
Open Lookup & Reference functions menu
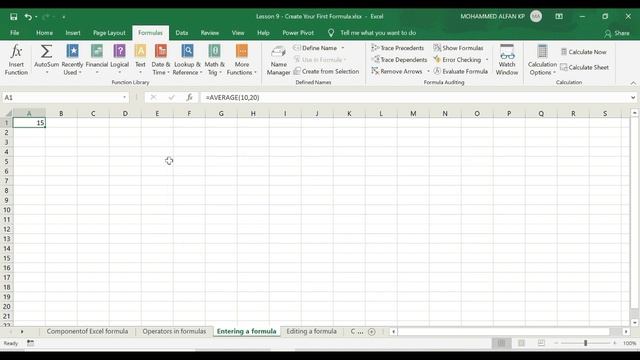click(x=187, y=60)
